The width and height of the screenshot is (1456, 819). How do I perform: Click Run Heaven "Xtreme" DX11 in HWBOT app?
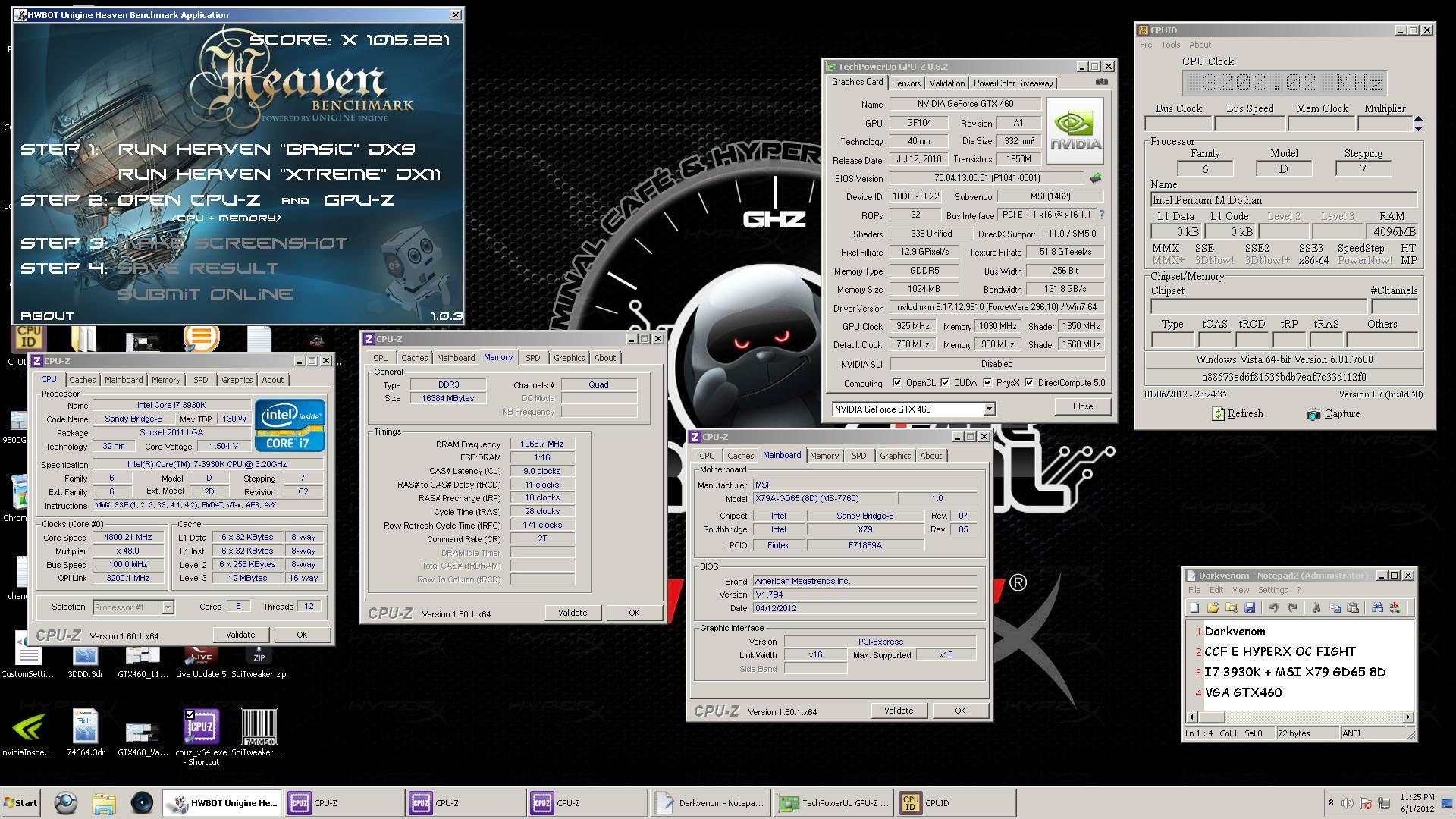coord(279,174)
